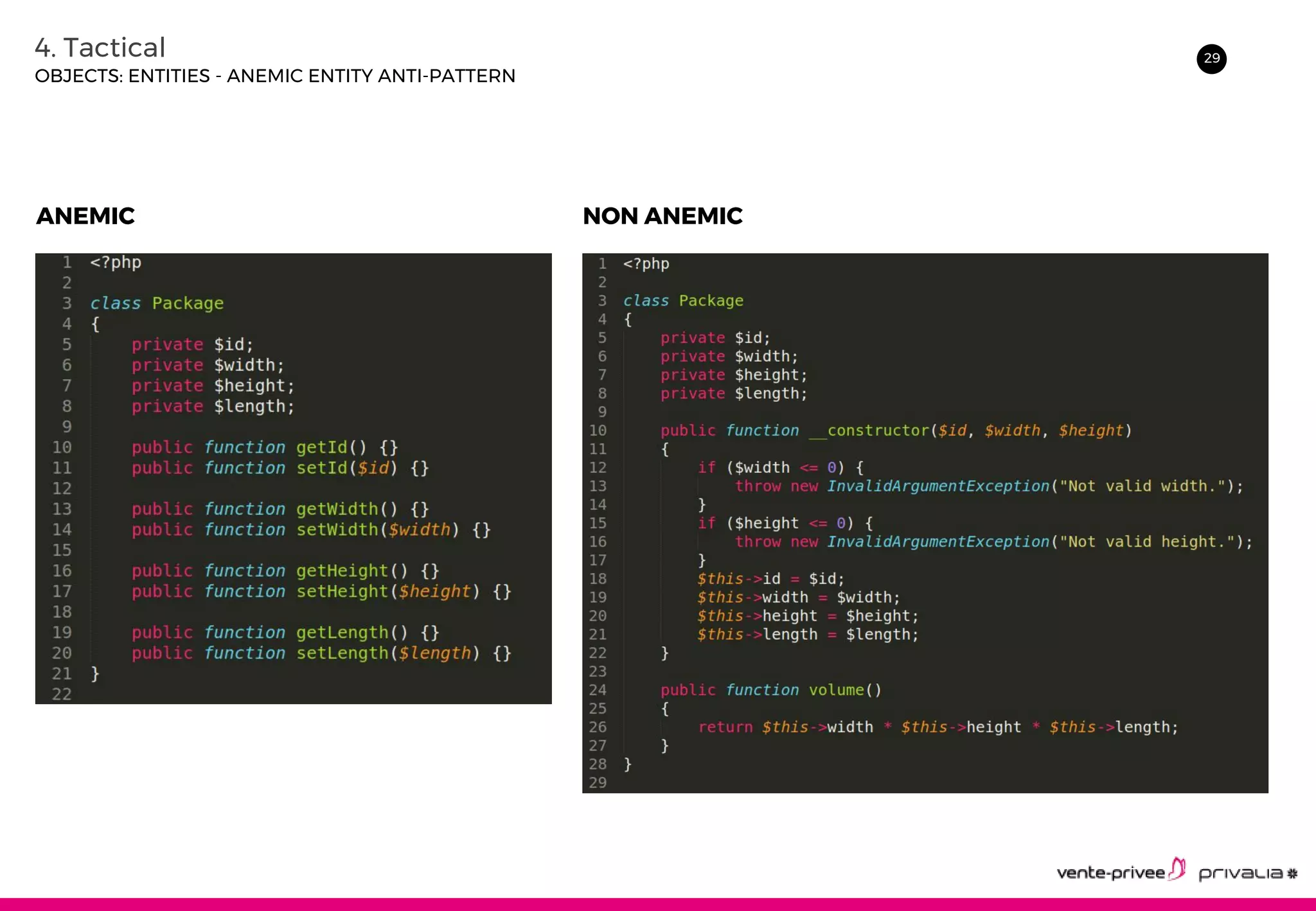
Task: Click the slide number 29 badge
Action: pos(1211,58)
